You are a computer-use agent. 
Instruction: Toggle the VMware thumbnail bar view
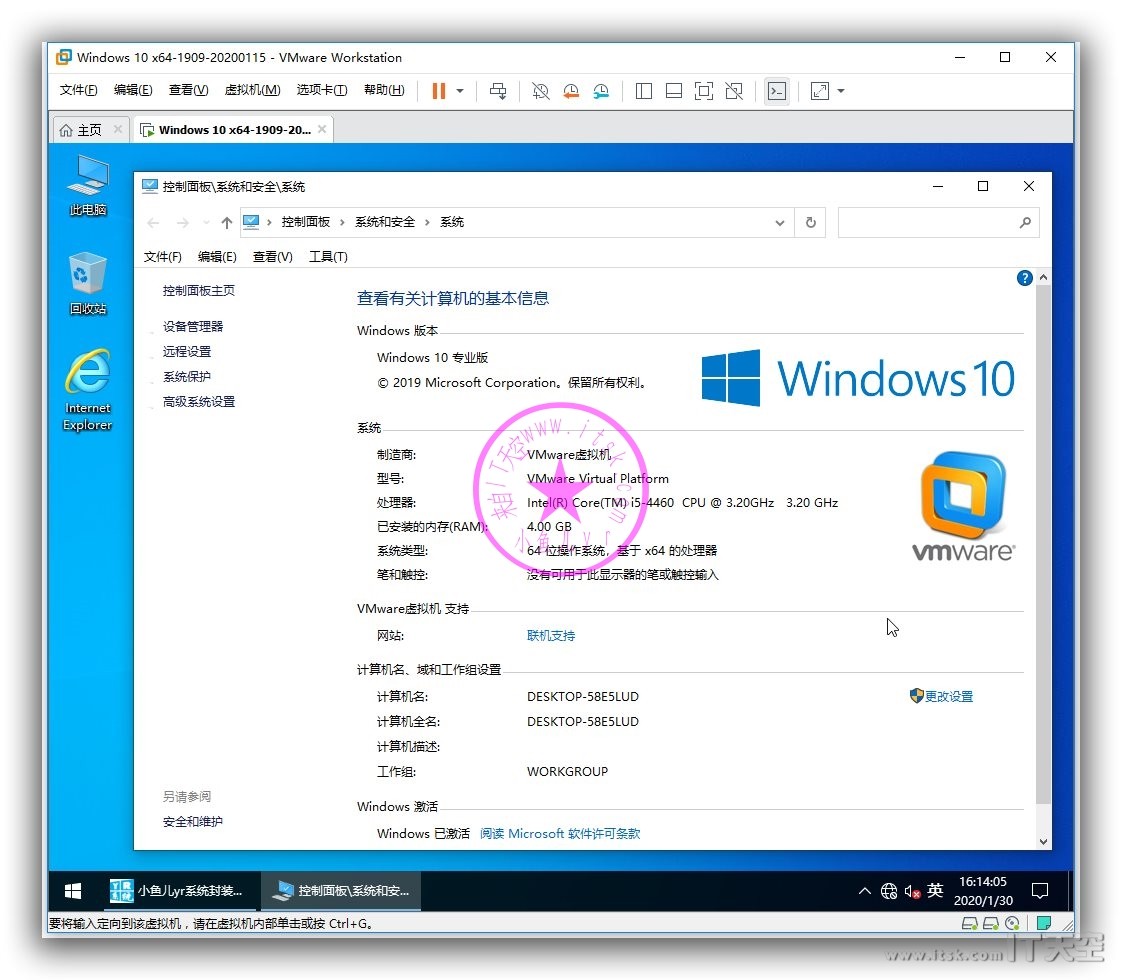(x=673, y=91)
